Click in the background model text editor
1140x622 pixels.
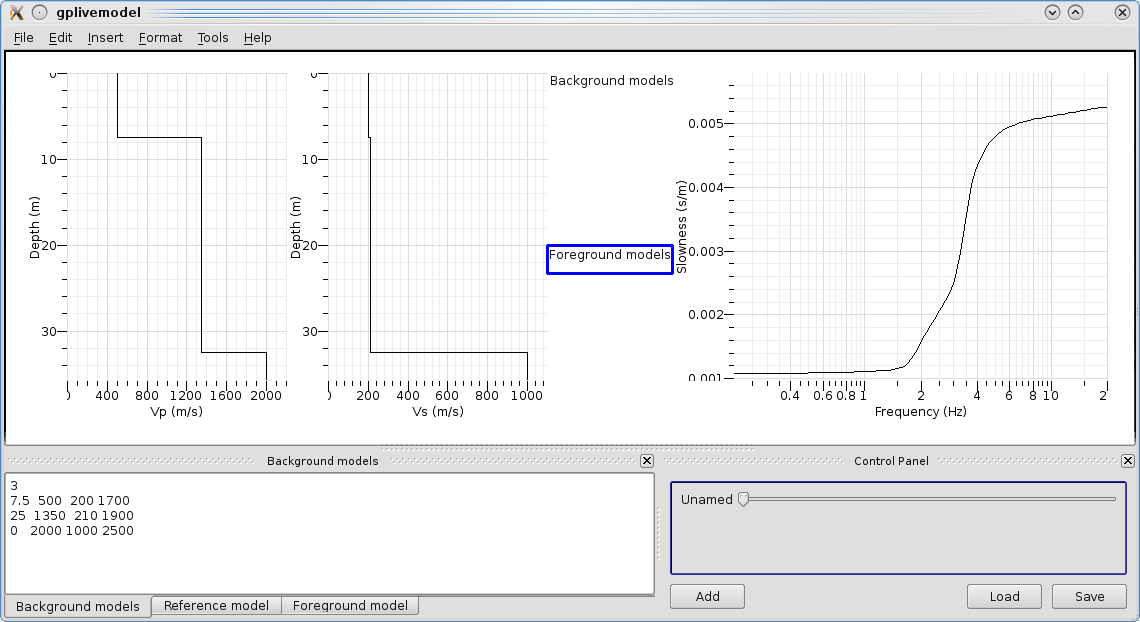(330, 560)
